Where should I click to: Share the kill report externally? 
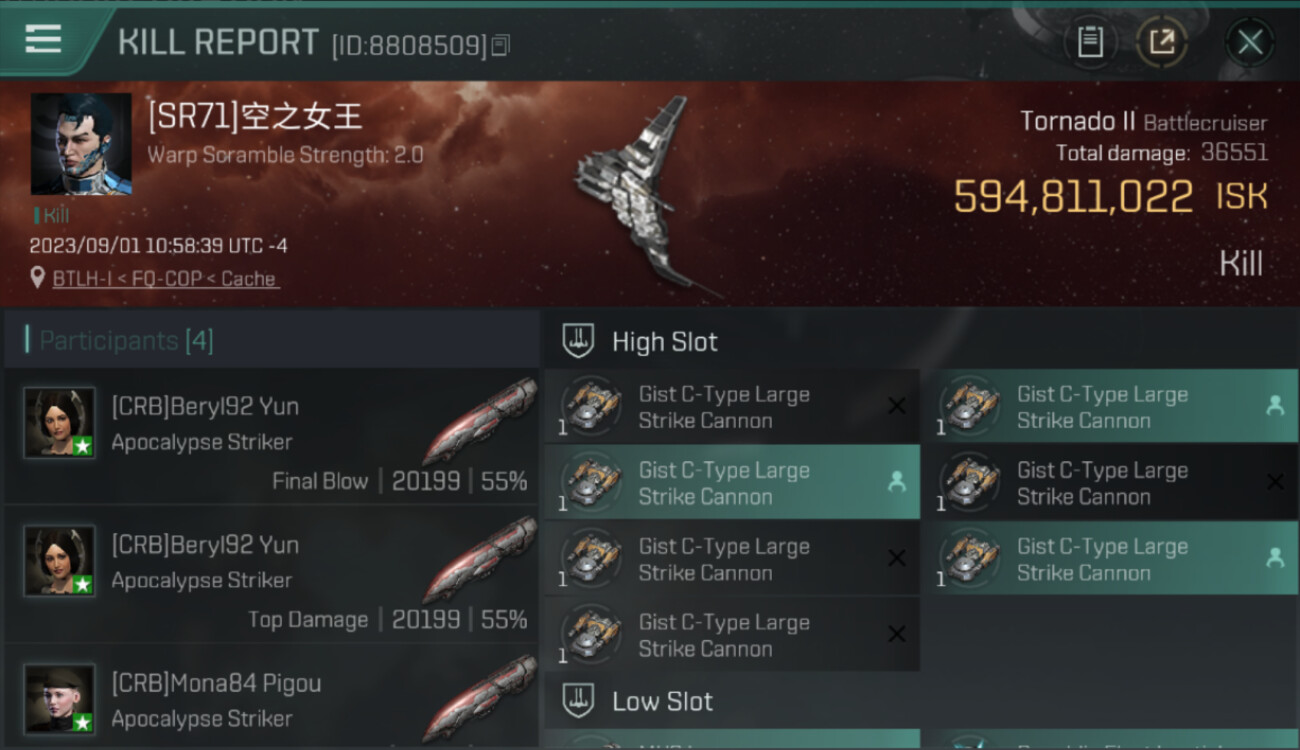click(1162, 42)
